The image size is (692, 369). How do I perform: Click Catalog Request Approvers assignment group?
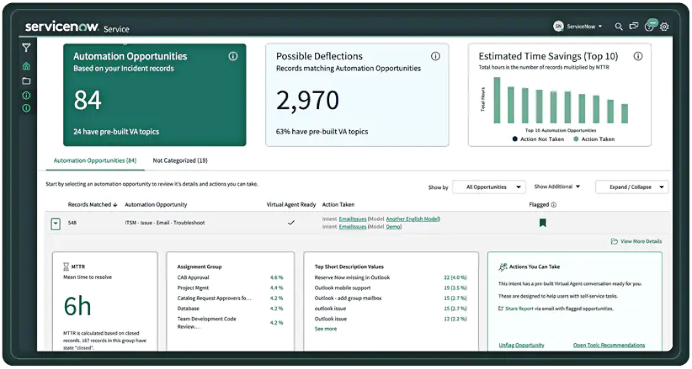click(x=214, y=298)
